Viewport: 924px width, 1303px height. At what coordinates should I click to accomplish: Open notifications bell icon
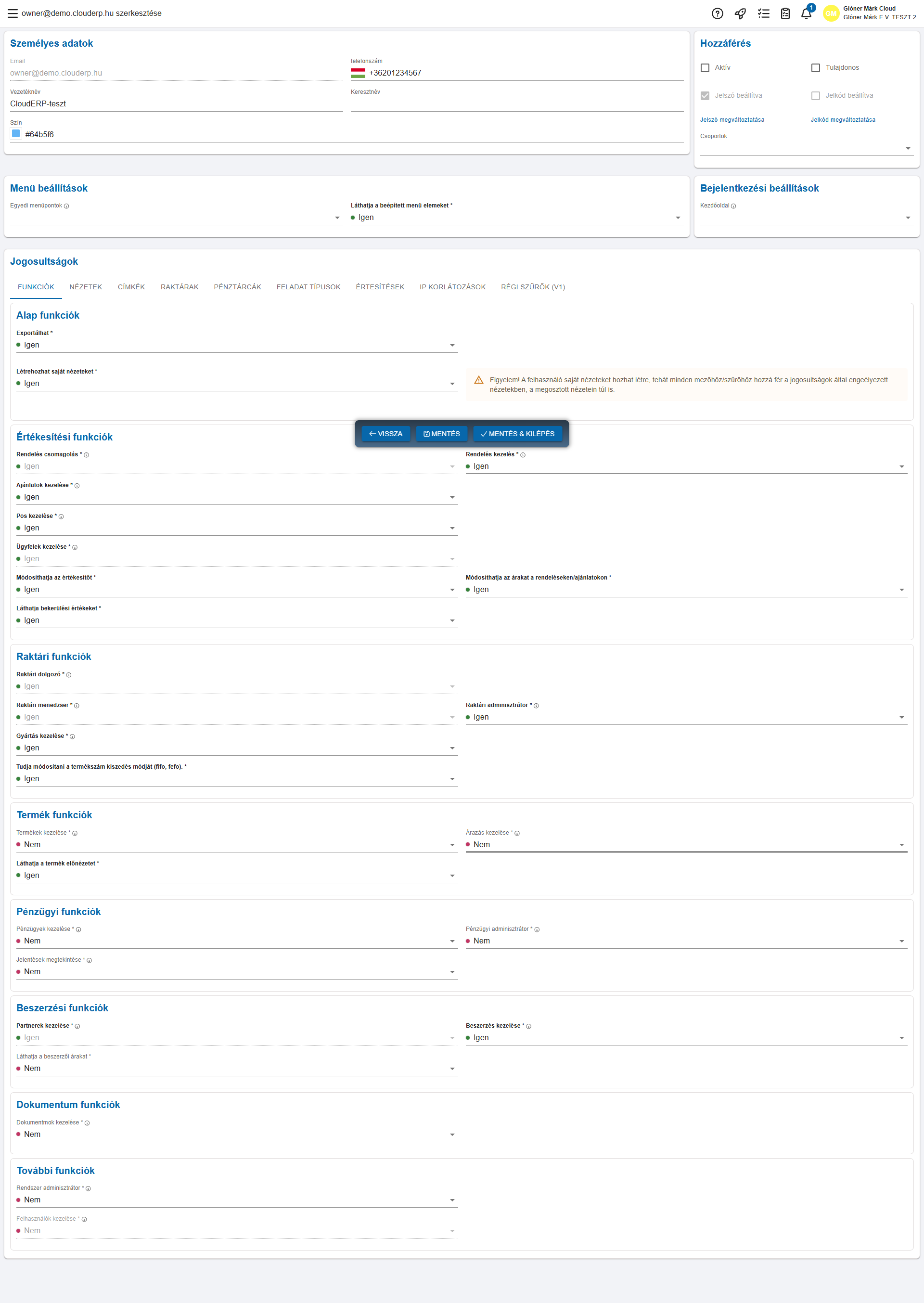[x=806, y=13]
